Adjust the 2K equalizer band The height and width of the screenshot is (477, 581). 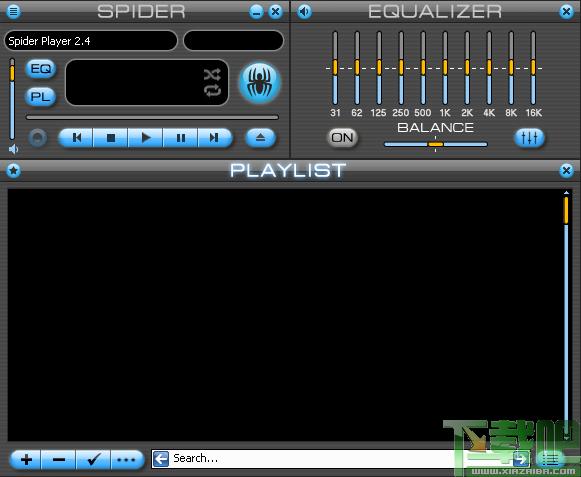coord(467,68)
